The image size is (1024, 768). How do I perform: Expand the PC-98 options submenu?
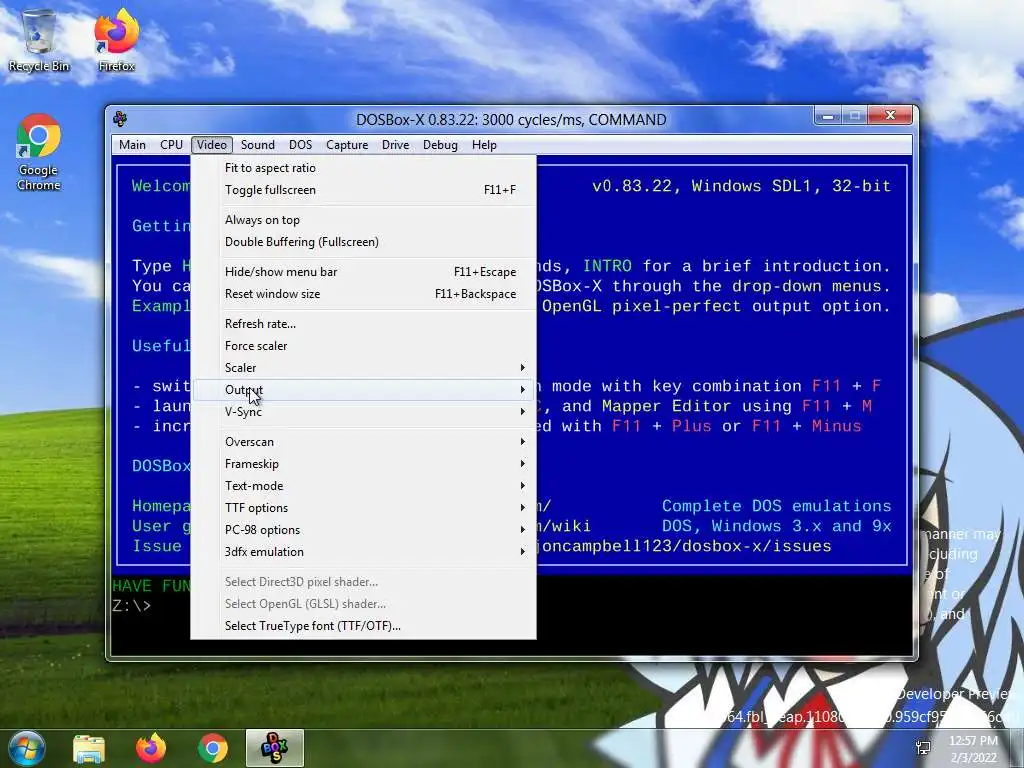coord(363,530)
